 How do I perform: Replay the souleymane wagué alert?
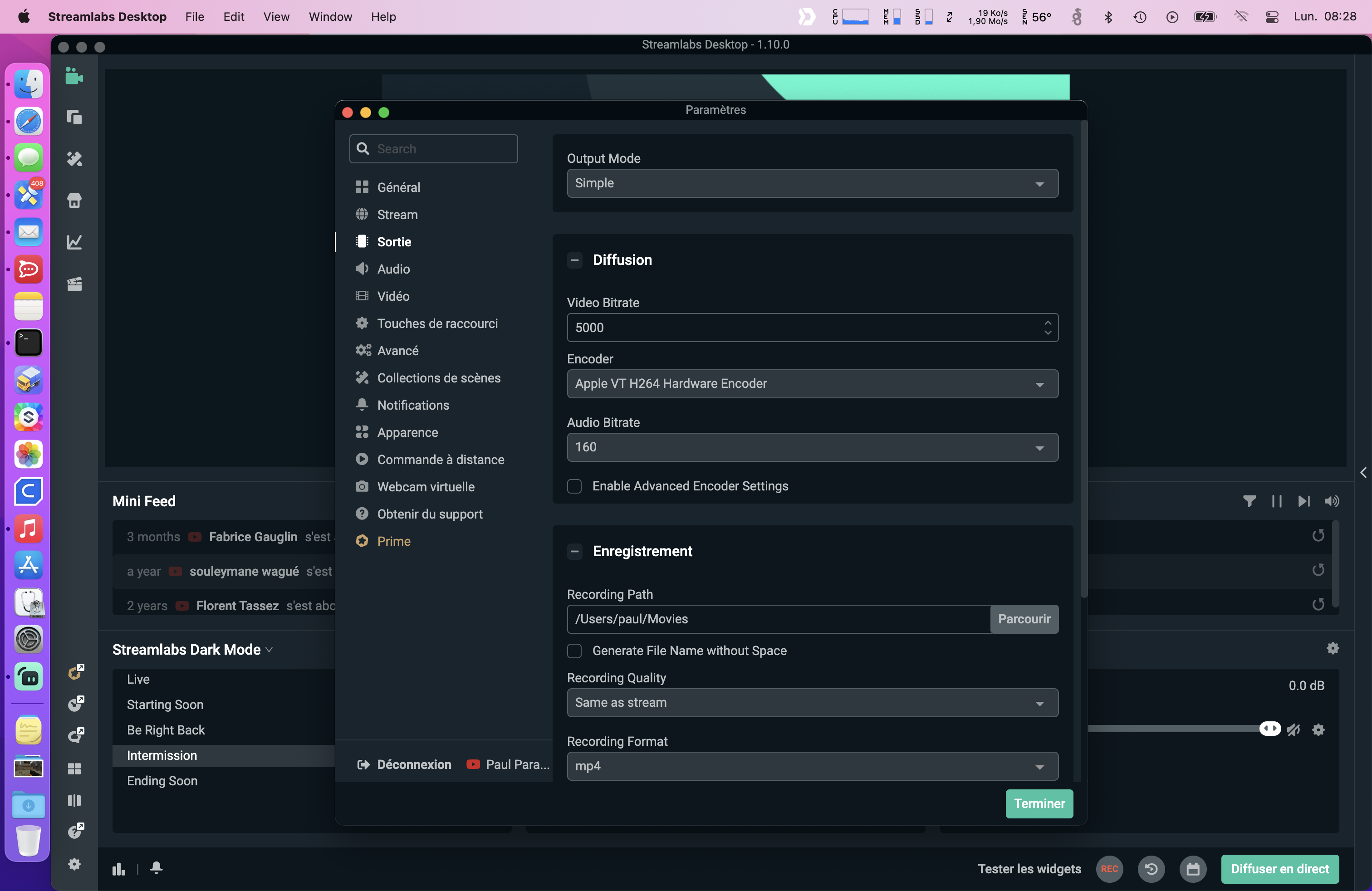point(1318,570)
